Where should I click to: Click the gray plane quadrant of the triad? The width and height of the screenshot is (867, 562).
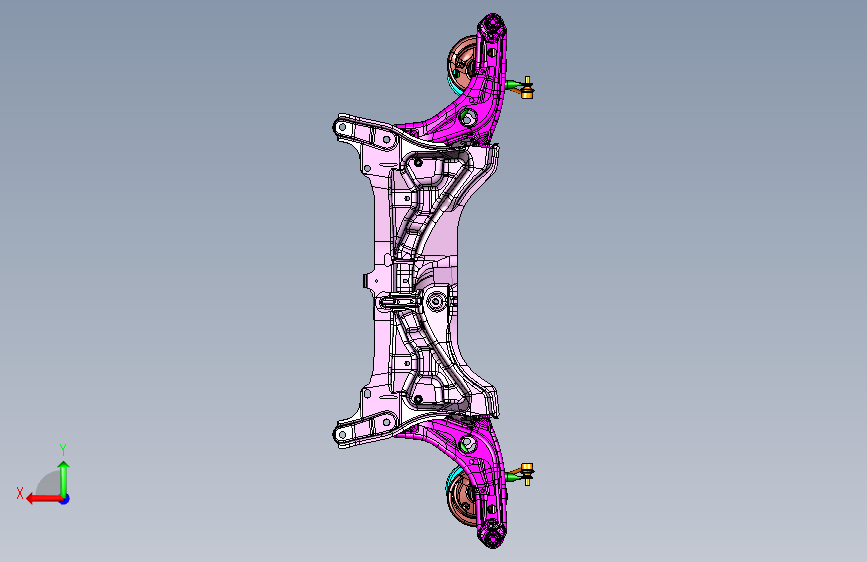point(50,485)
